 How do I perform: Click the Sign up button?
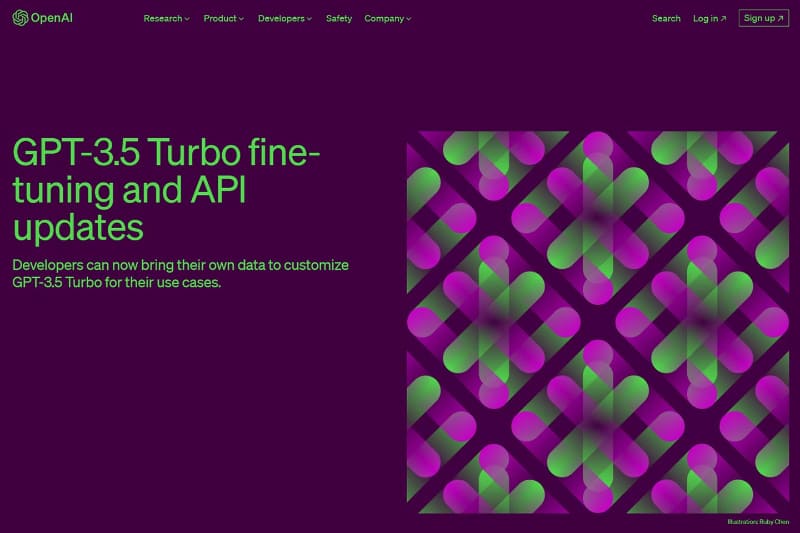[x=763, y=18]
